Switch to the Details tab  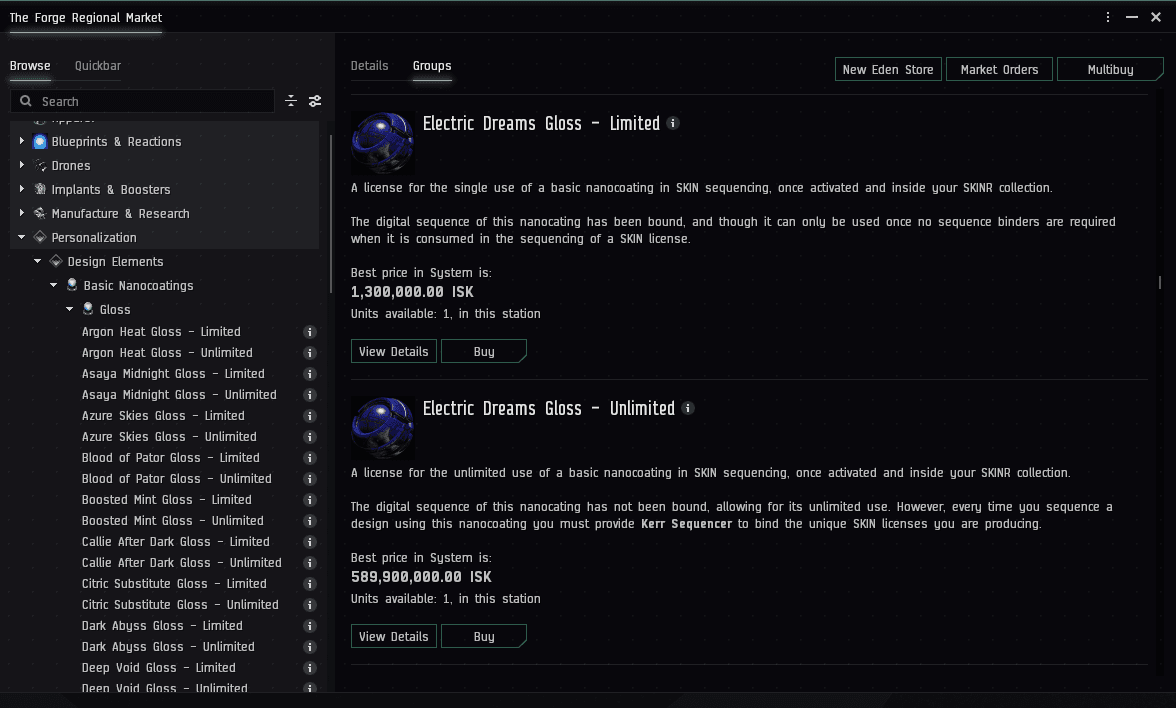point(369,66)
